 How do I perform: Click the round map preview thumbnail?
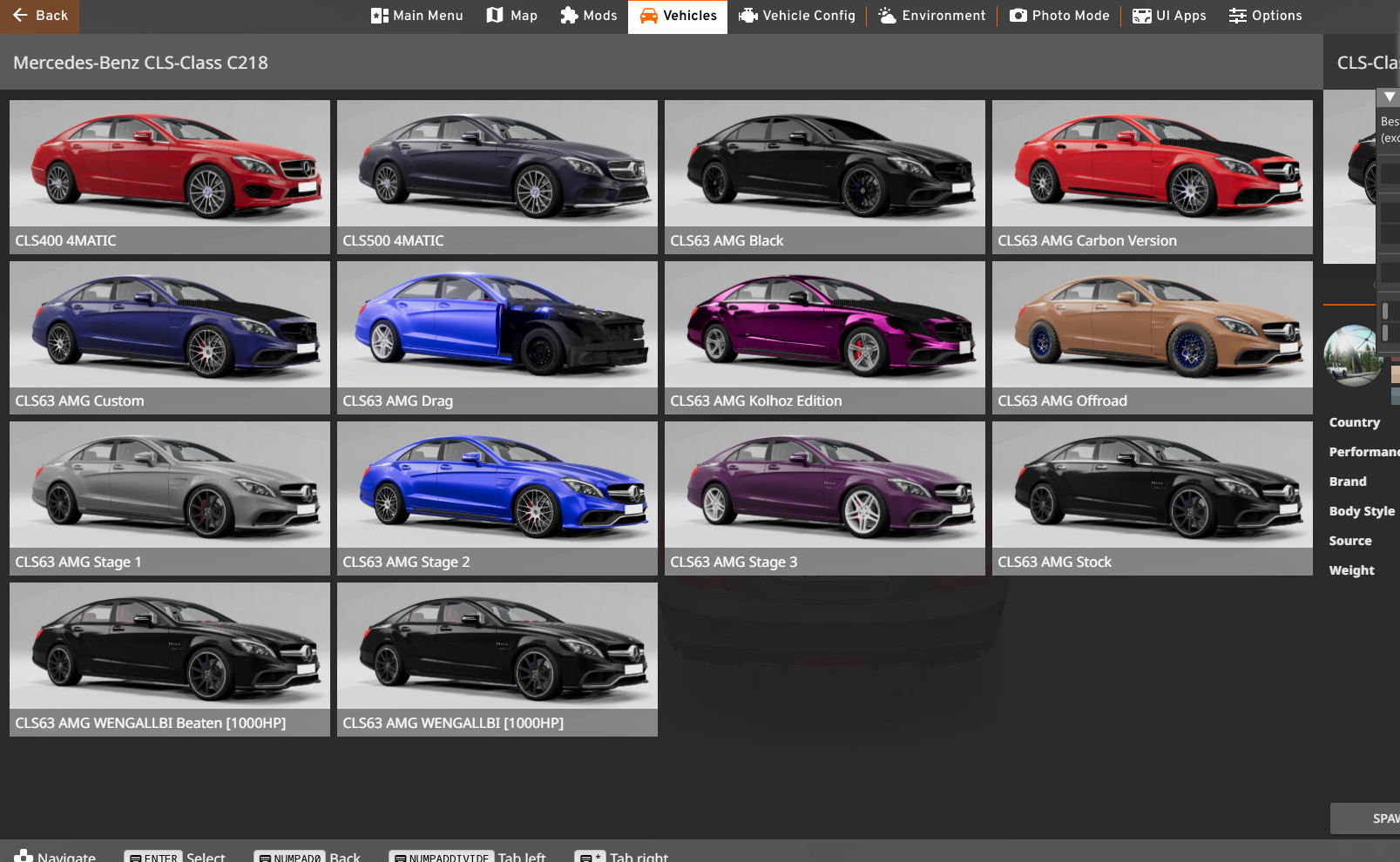click(1353, 355)
